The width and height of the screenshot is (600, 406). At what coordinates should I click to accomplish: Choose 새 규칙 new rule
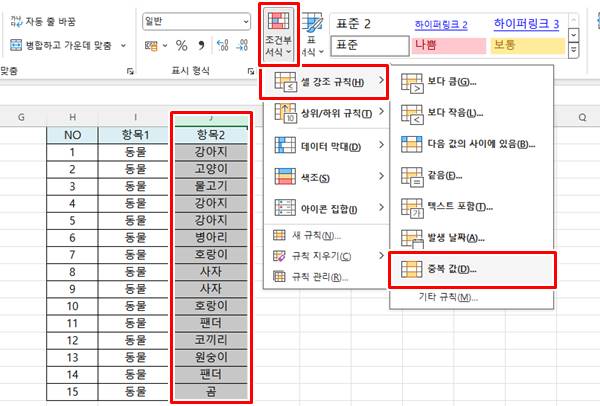[325, 235]
